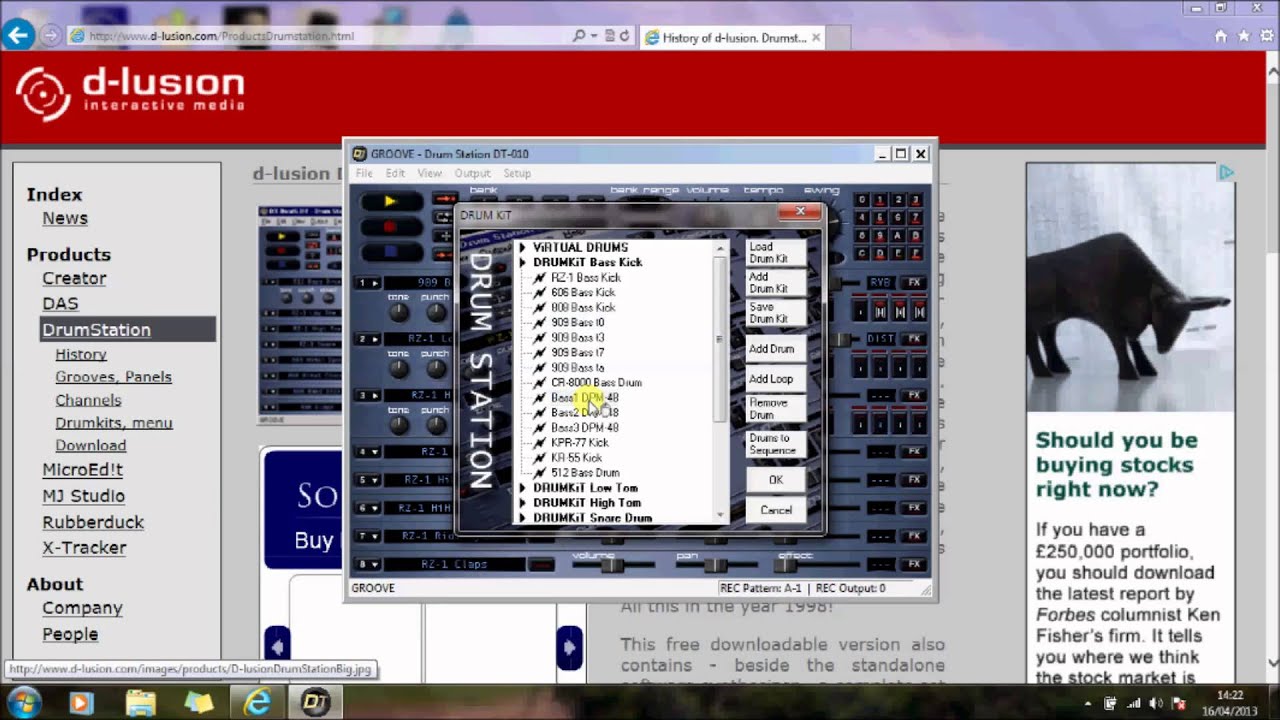Click the channel 8 pan slider
This screenshot has width=1280, height=720.
tap(715, 565)
